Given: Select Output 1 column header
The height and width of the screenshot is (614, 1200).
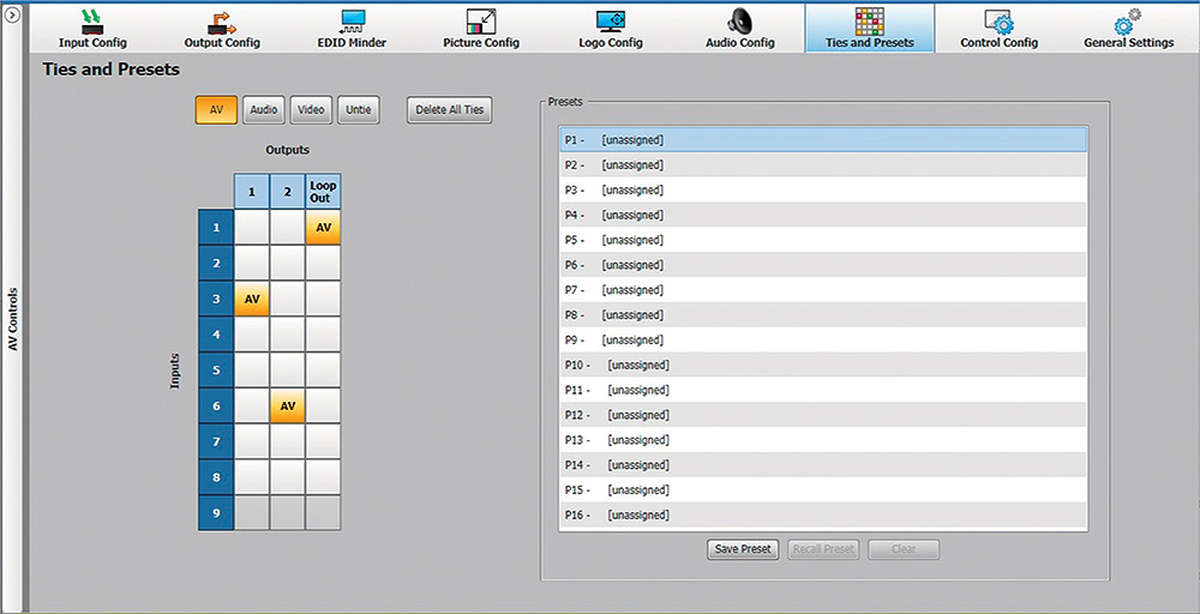Looking at the screenshot, I should point(252,191).
